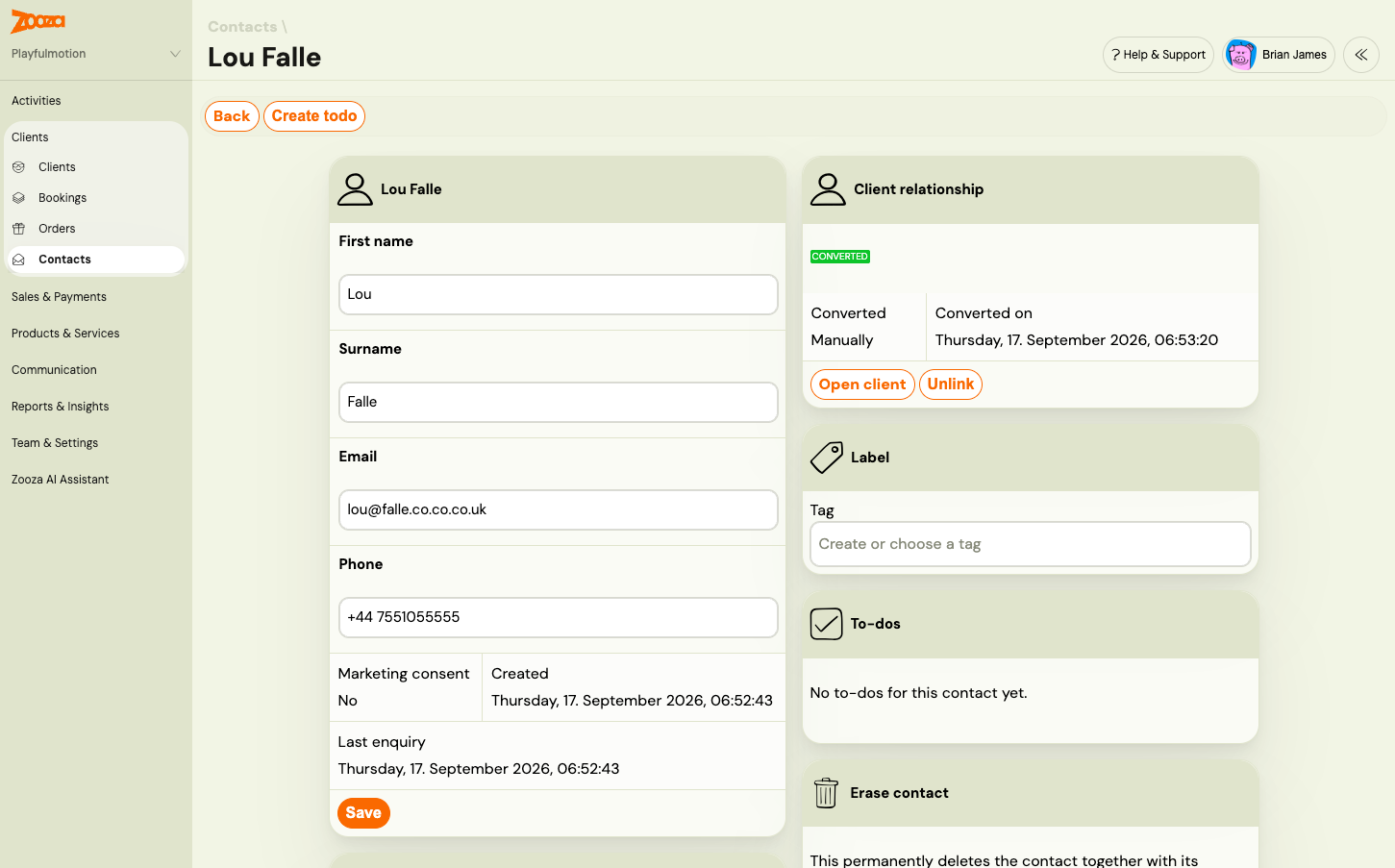Screen dimensions: 1395x868
Task: Click the Client relationship person icon
Action: 828,189
